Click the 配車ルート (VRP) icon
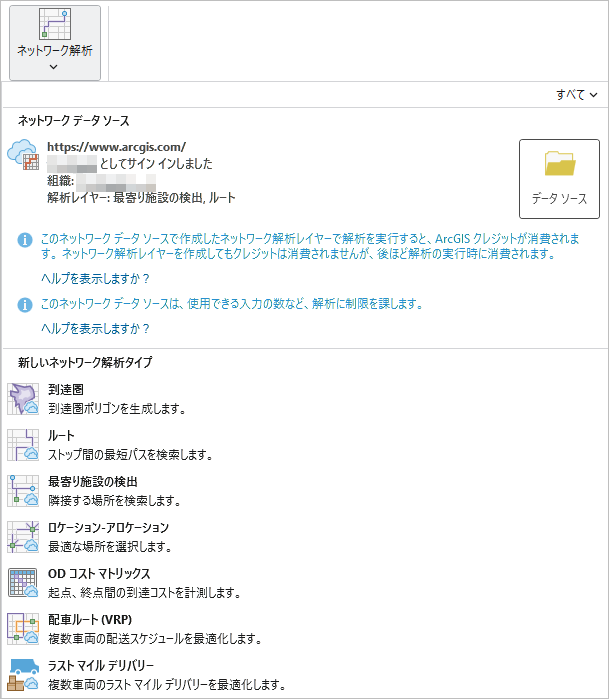The height and width of the screenshot is (699, 609). tap(22, 628)
